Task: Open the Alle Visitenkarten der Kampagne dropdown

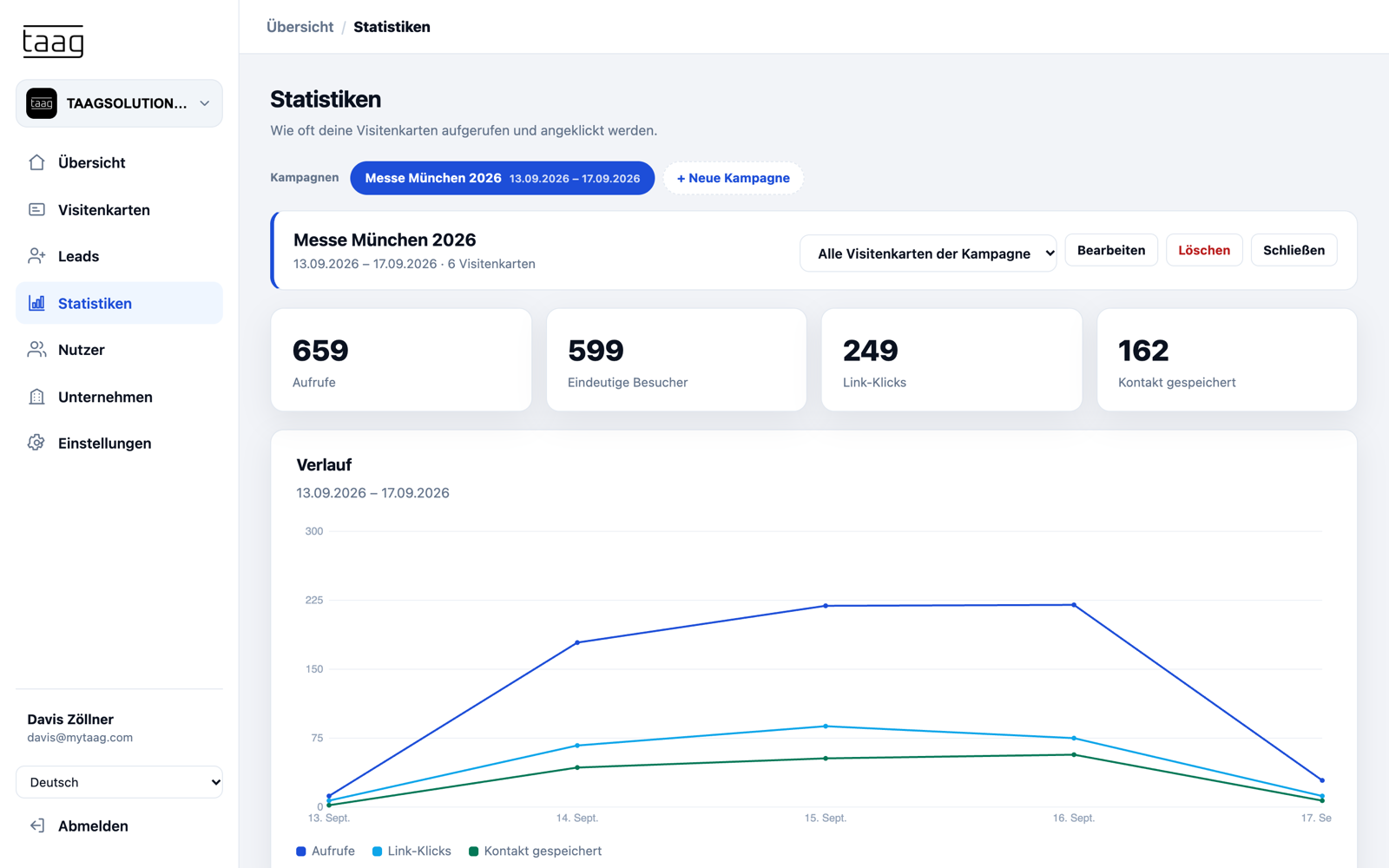Action: tap(928, 253)
